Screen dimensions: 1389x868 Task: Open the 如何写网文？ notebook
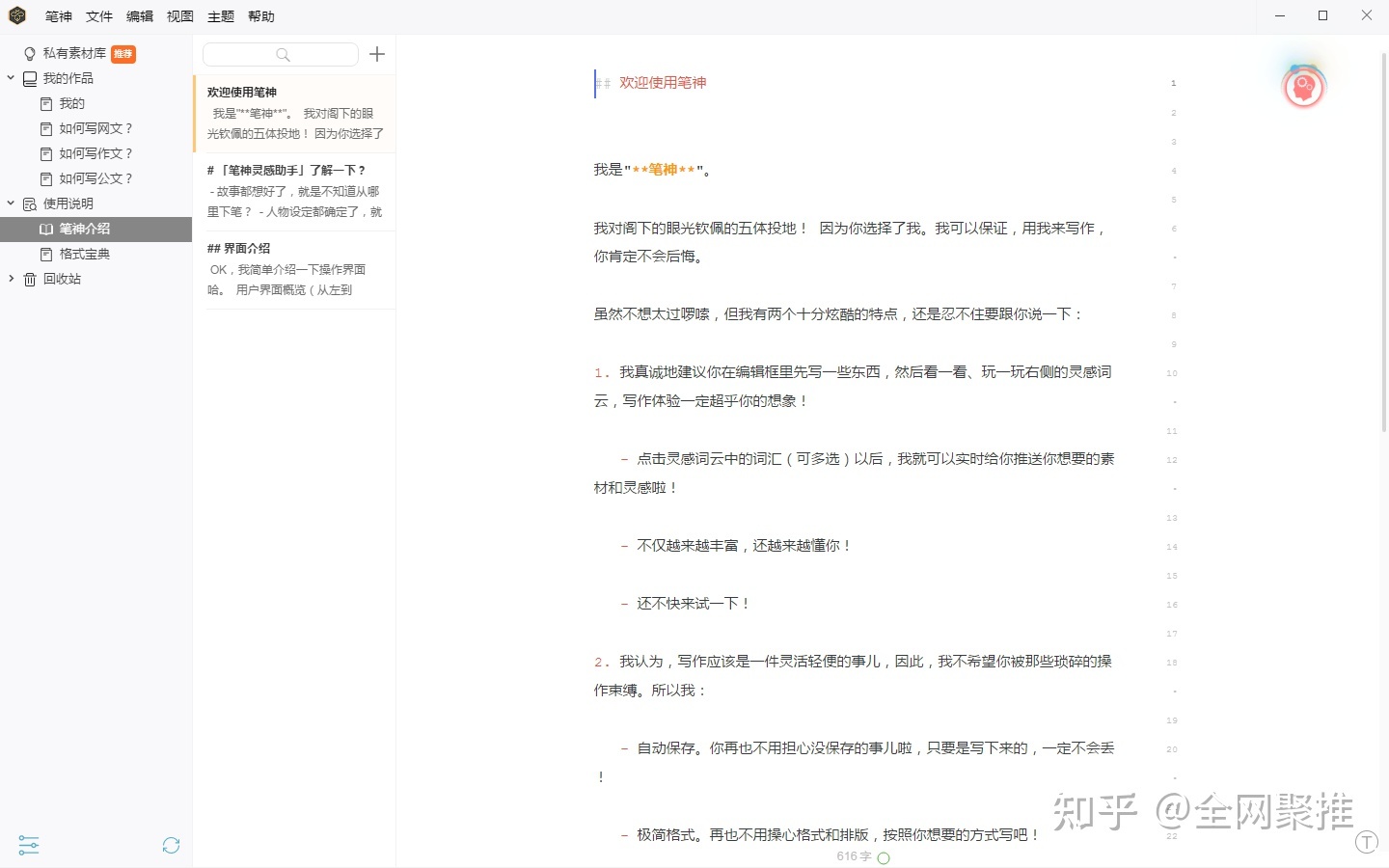[x=96, y=128]
